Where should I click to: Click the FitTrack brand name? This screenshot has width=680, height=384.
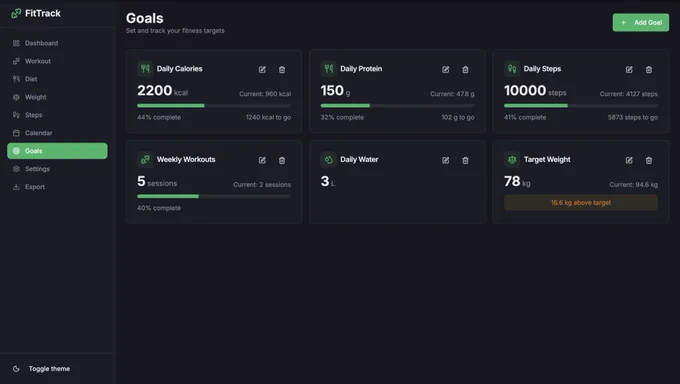(x=43, y=13)
